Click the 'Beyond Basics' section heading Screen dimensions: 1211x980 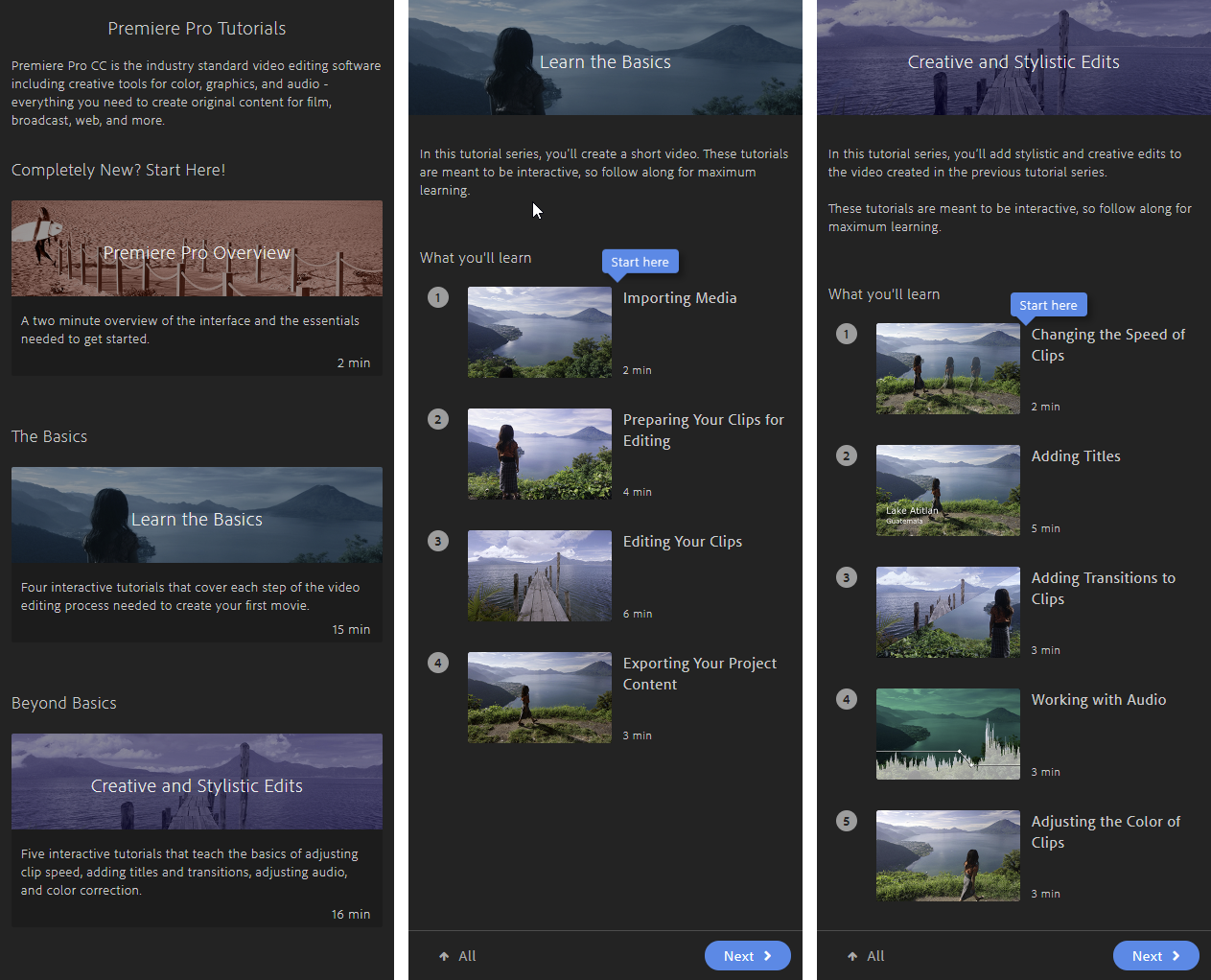(64, 703)
